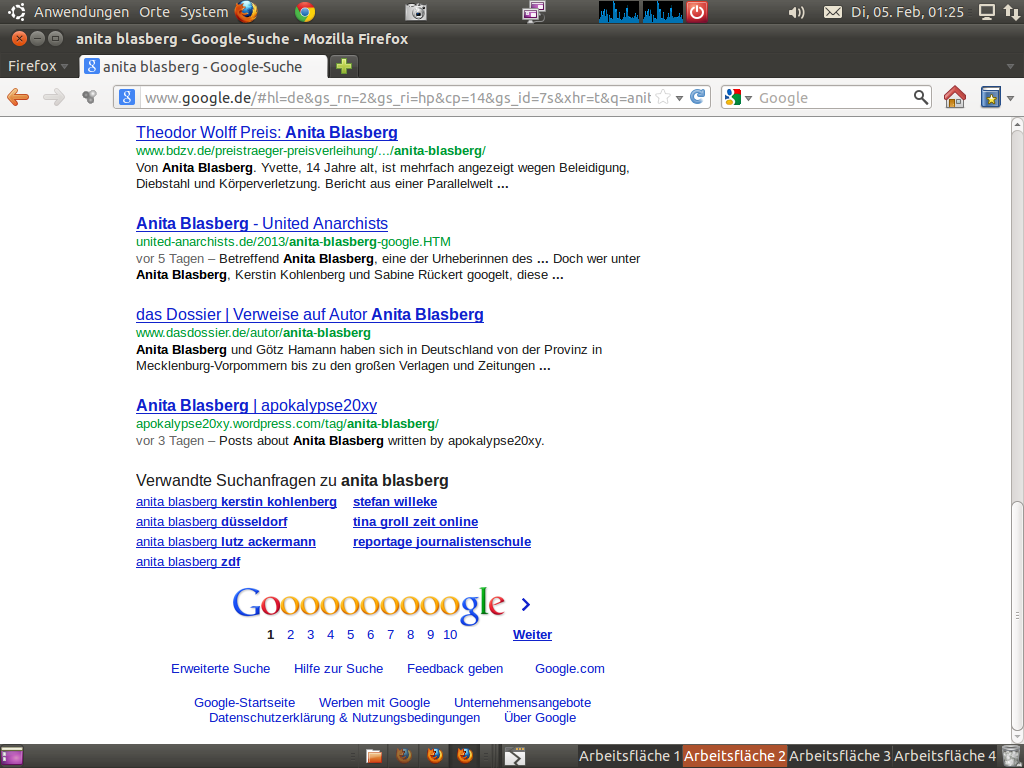Click the address bar URL field

point(397,97)
